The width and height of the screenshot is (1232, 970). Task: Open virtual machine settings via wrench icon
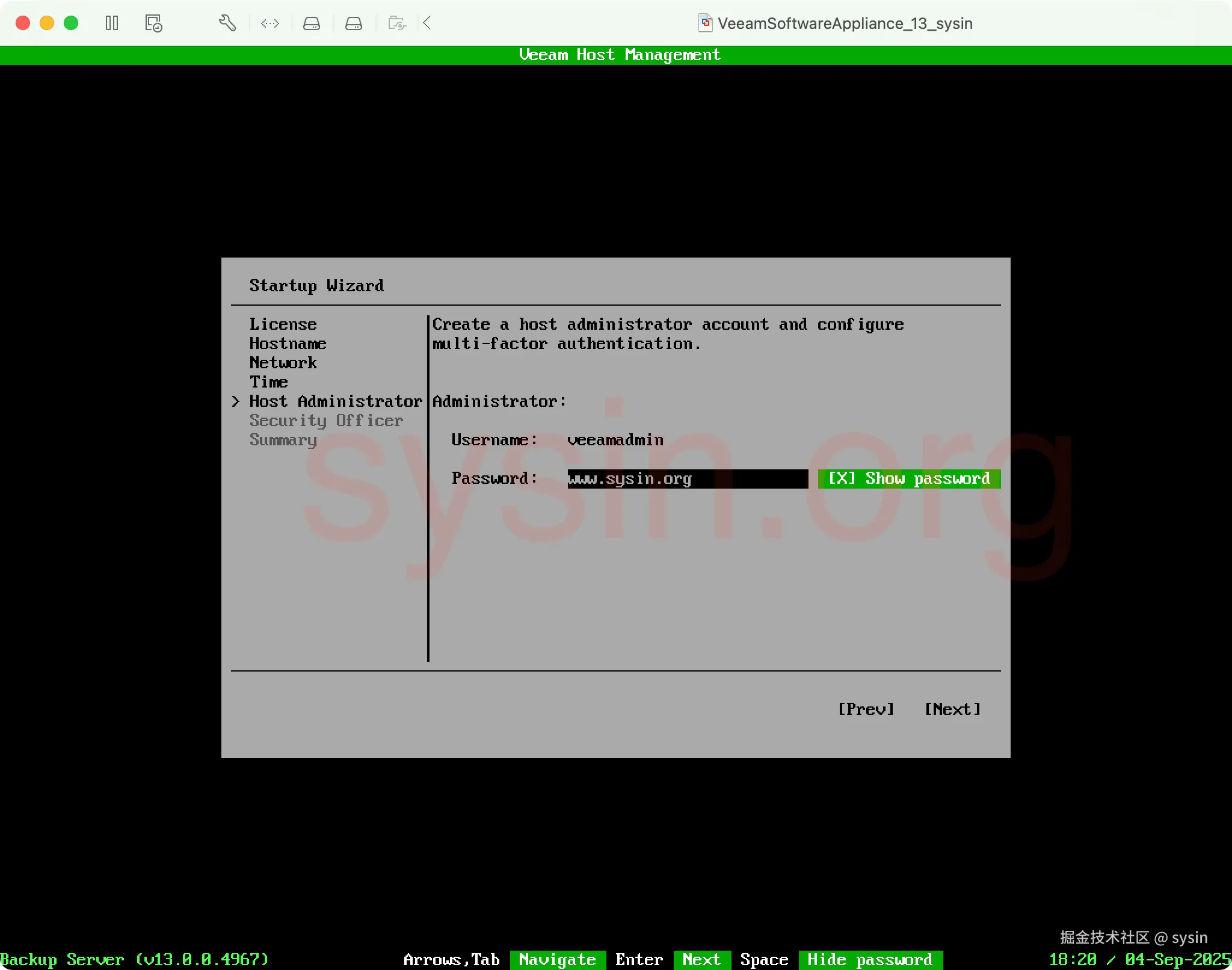[227, 23]
